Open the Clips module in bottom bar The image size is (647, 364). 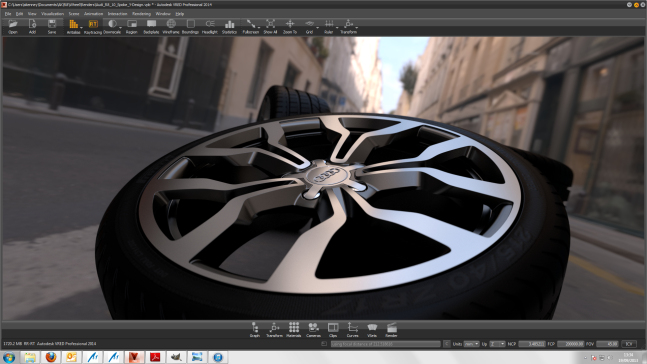coord(333,330)
